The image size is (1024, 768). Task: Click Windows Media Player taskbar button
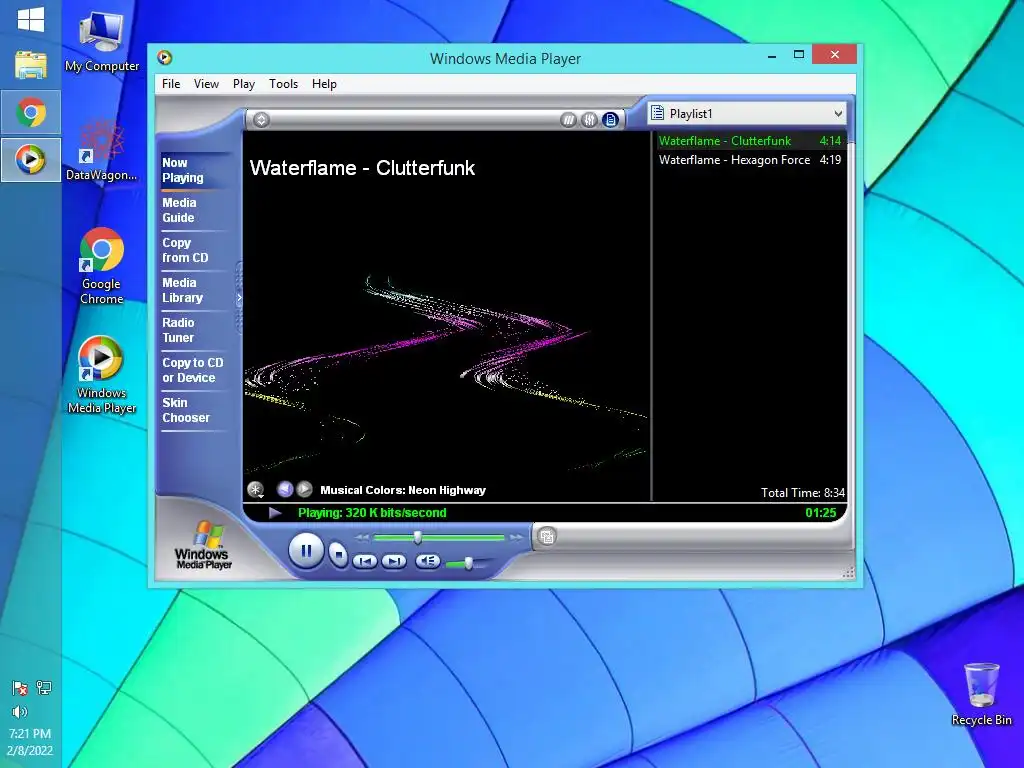[x=31, y=159]
